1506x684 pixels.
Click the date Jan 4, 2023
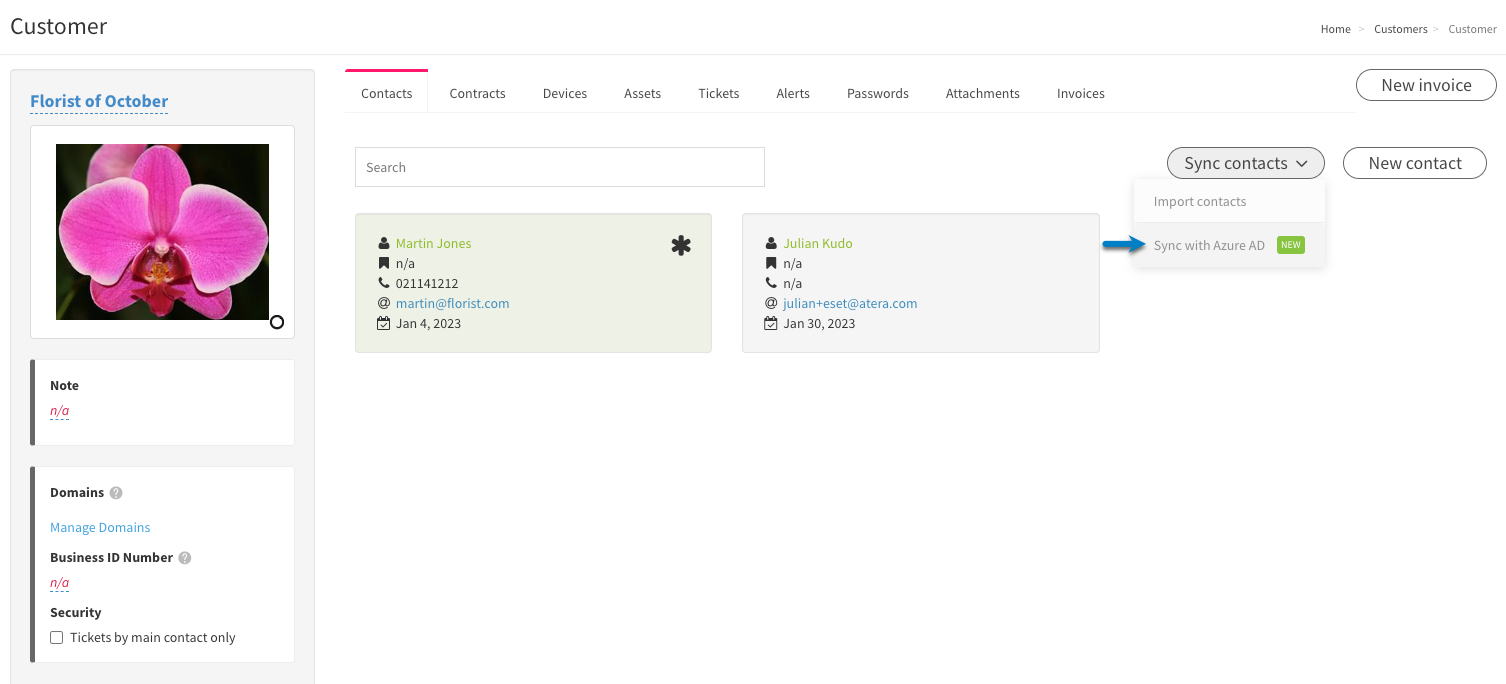tap(428, 323)
